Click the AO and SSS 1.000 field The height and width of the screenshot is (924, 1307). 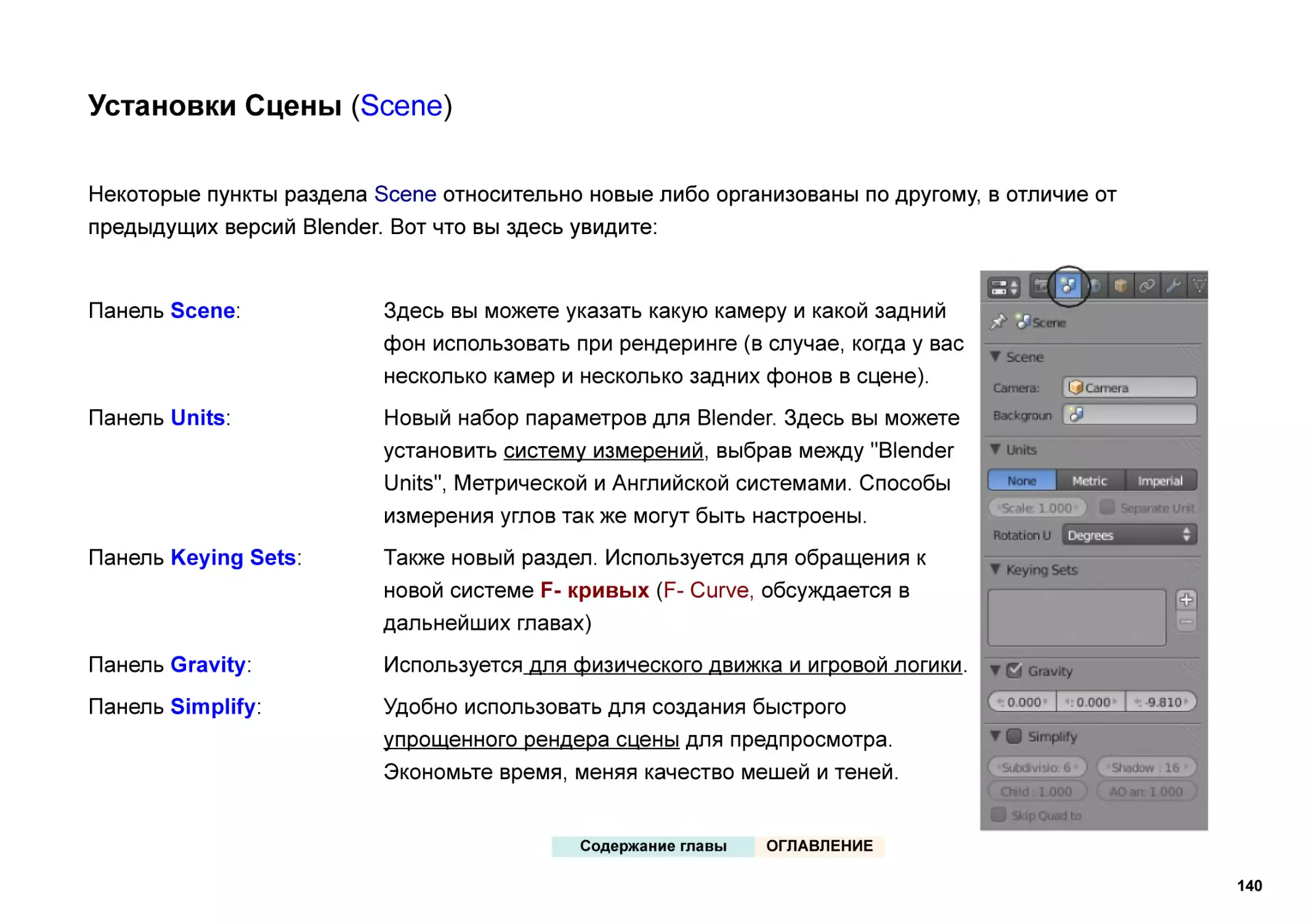(1147, 792)
